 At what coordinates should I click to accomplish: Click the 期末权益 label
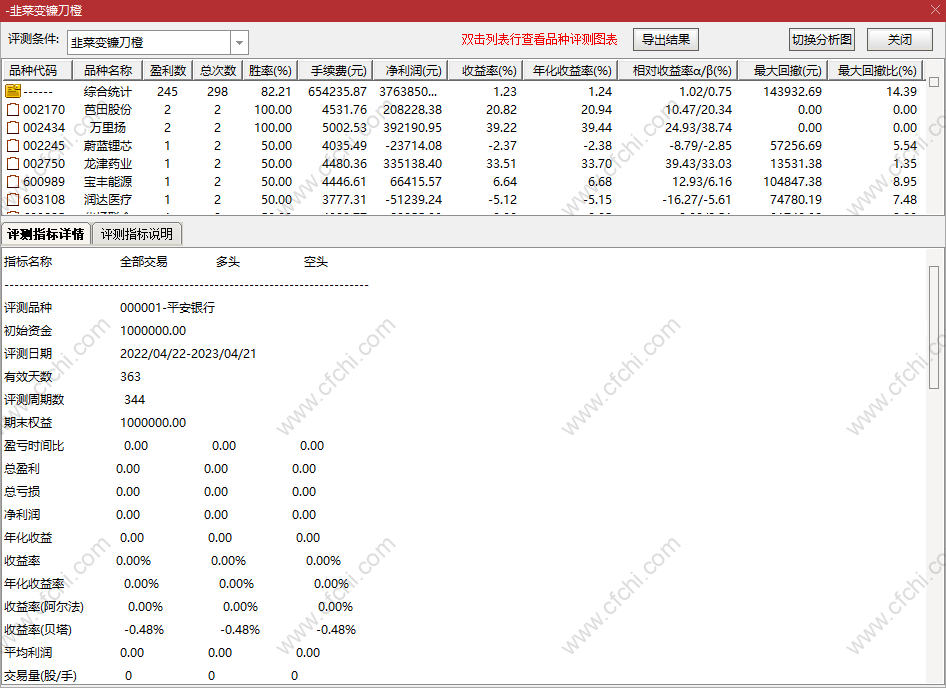coord(28,422)
